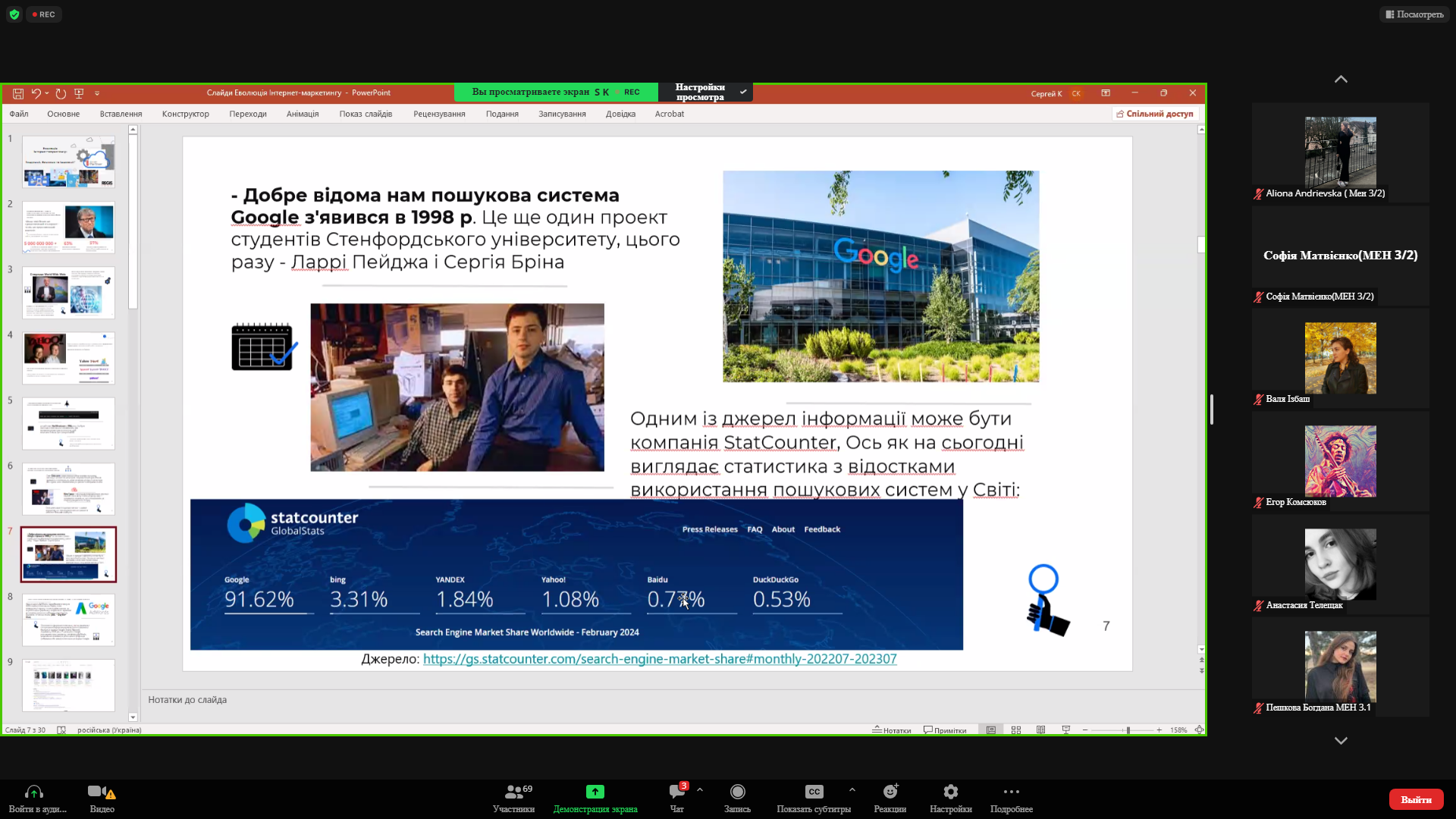The width and height of the screenshot is (1456, 819).
Task: Fit slide to current window icon
Action: [1199, 730]
